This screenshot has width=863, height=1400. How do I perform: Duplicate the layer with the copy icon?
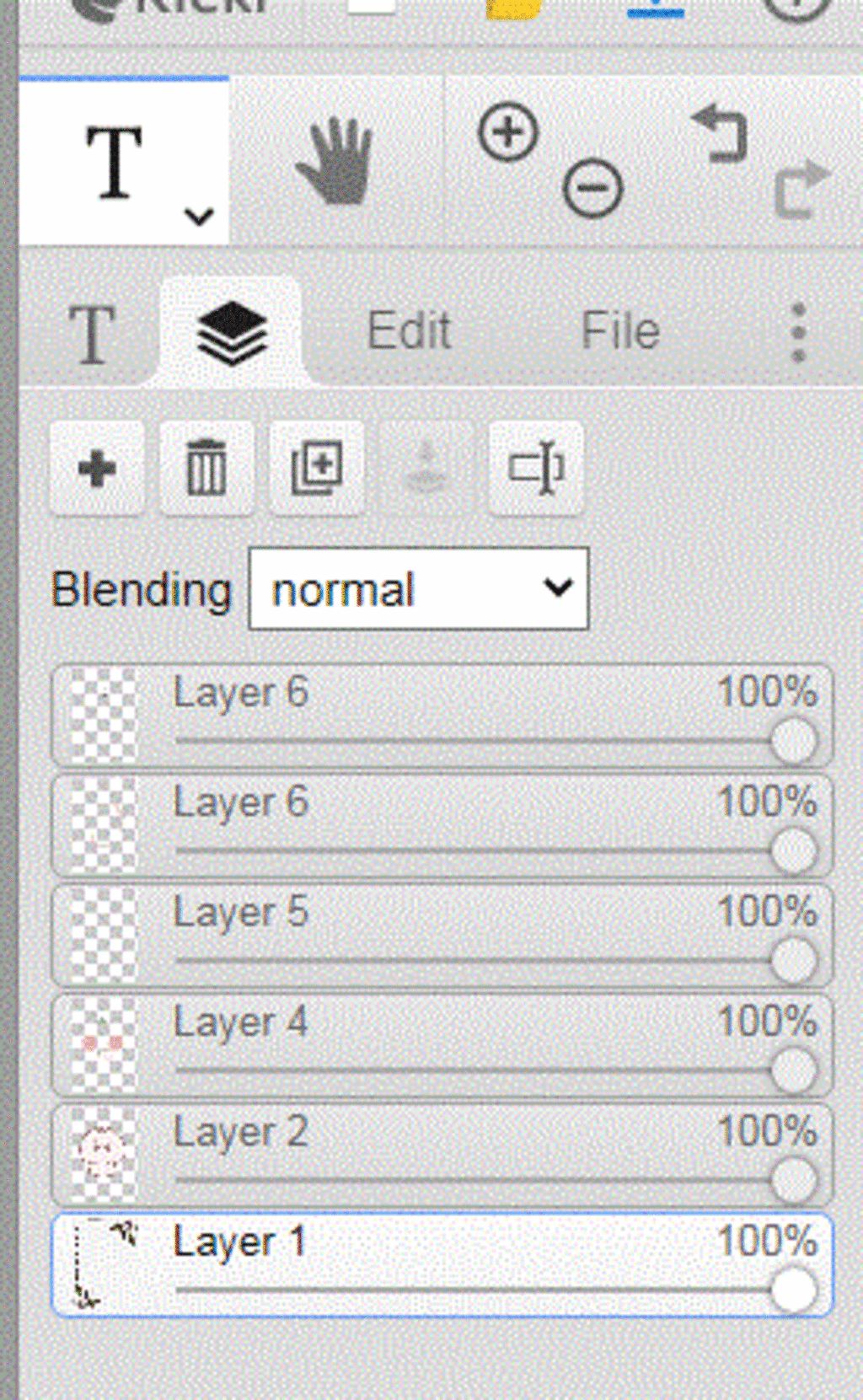point(317,468)
